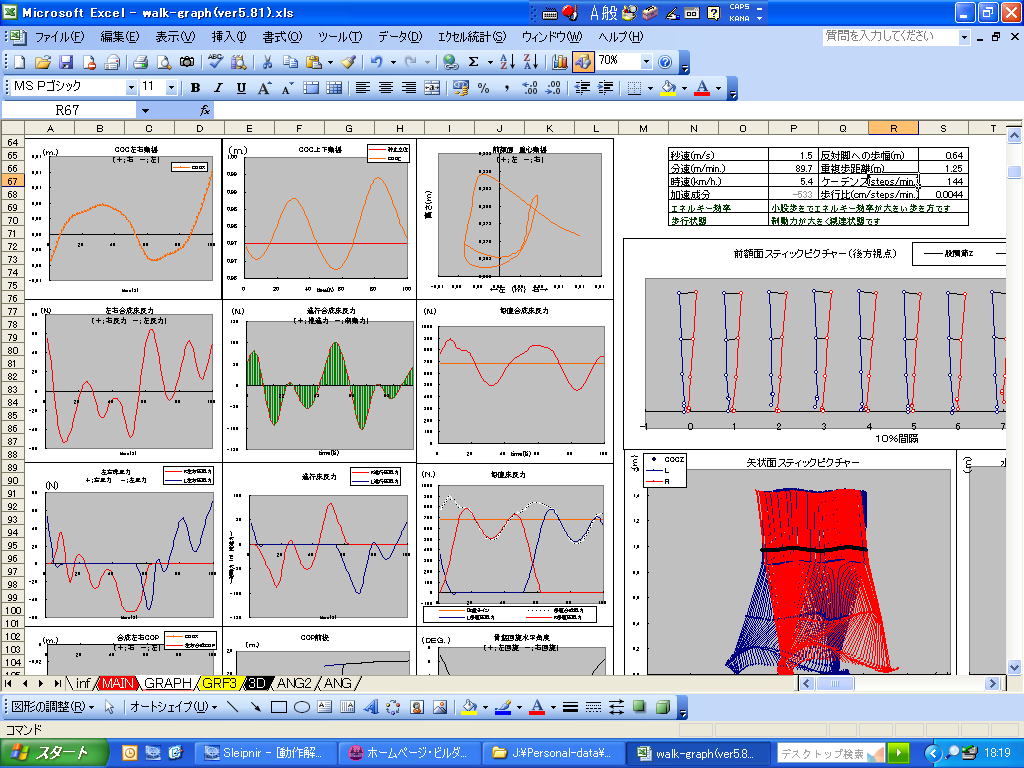Save the workbook with the floppy icon
1024x768 pixels.
tap(66, 62)
